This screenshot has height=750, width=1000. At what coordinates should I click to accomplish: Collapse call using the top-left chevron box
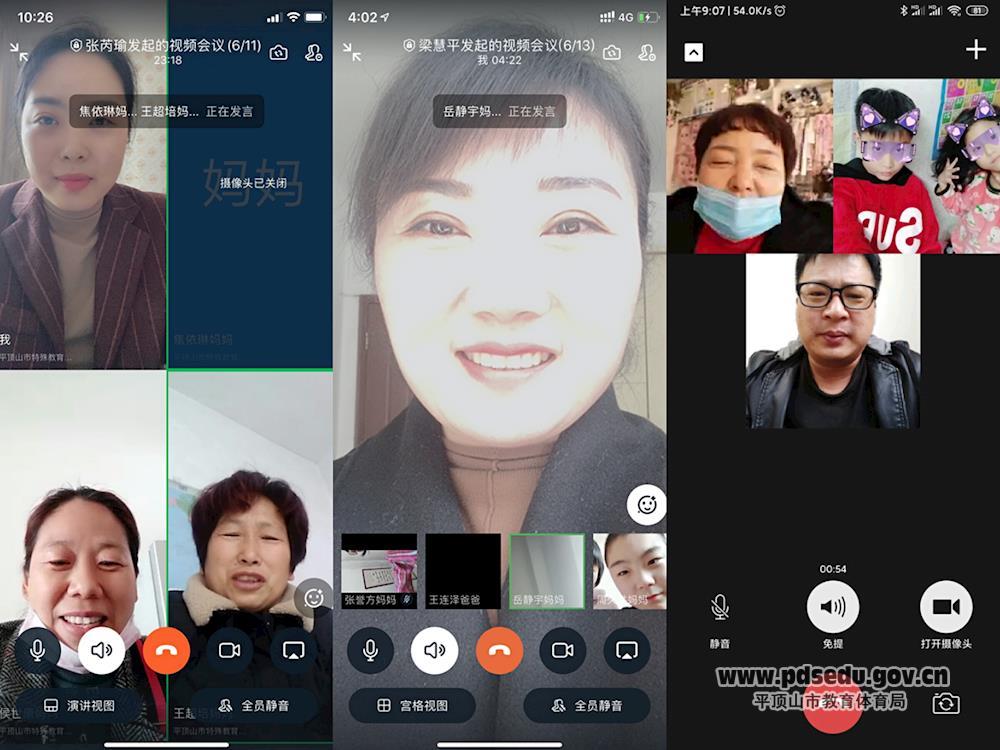coord(693,52)
